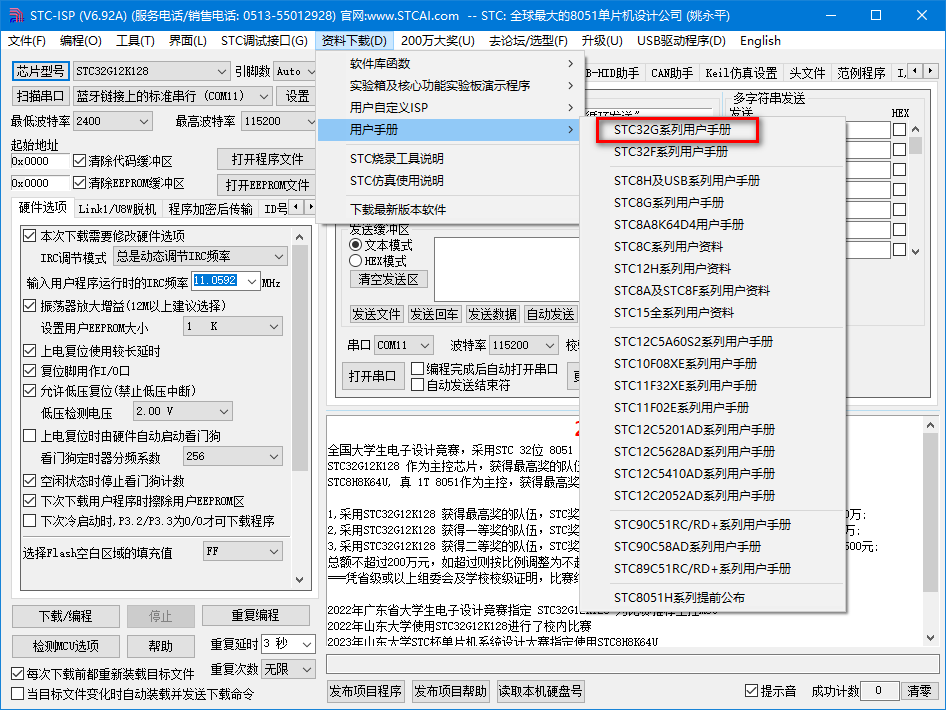Switch to 程序加密后传输 tab
The width and height of the screenshot is (946, 710).
(x=210, y=209)
